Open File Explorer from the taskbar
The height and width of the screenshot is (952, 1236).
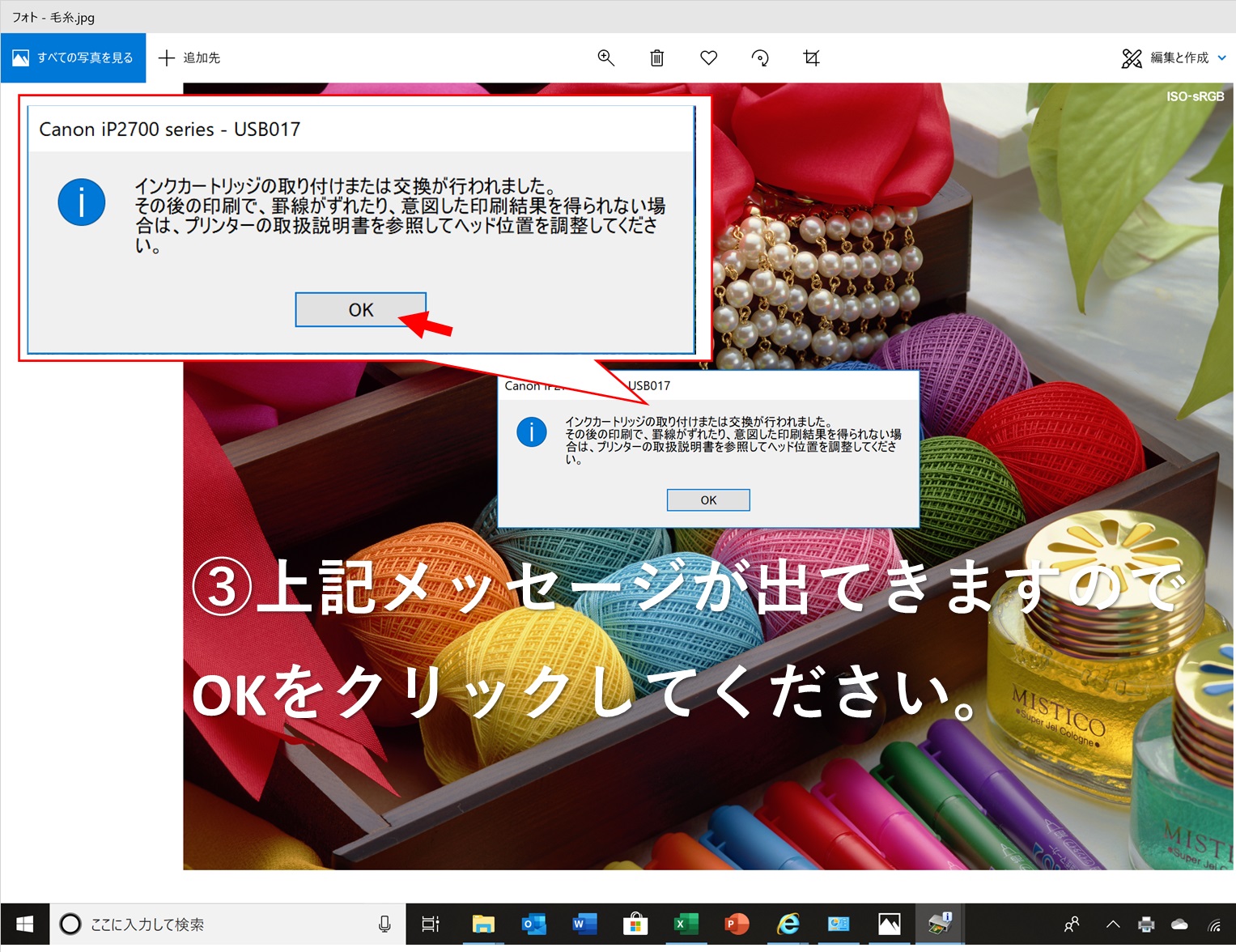tap(483, 924)
